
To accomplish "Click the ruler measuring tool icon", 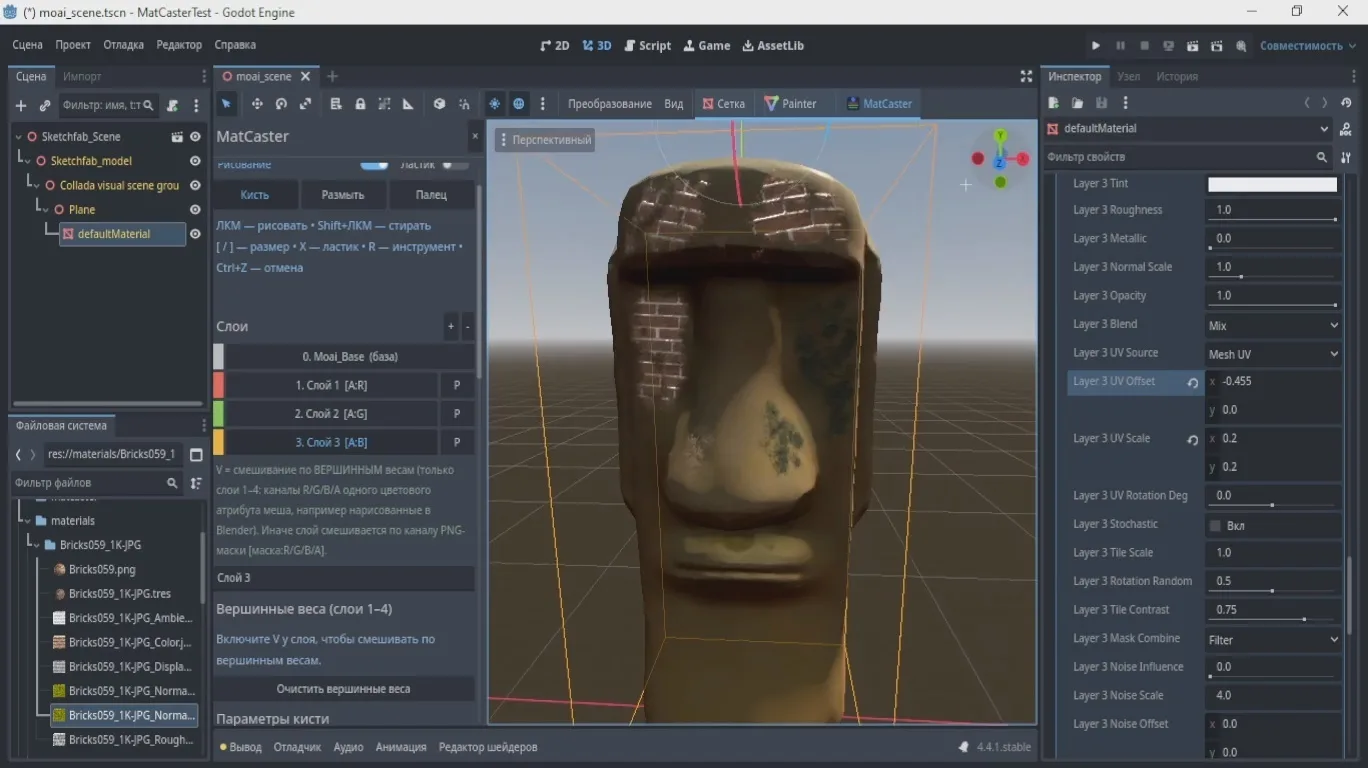I will [x=408, y=104].
